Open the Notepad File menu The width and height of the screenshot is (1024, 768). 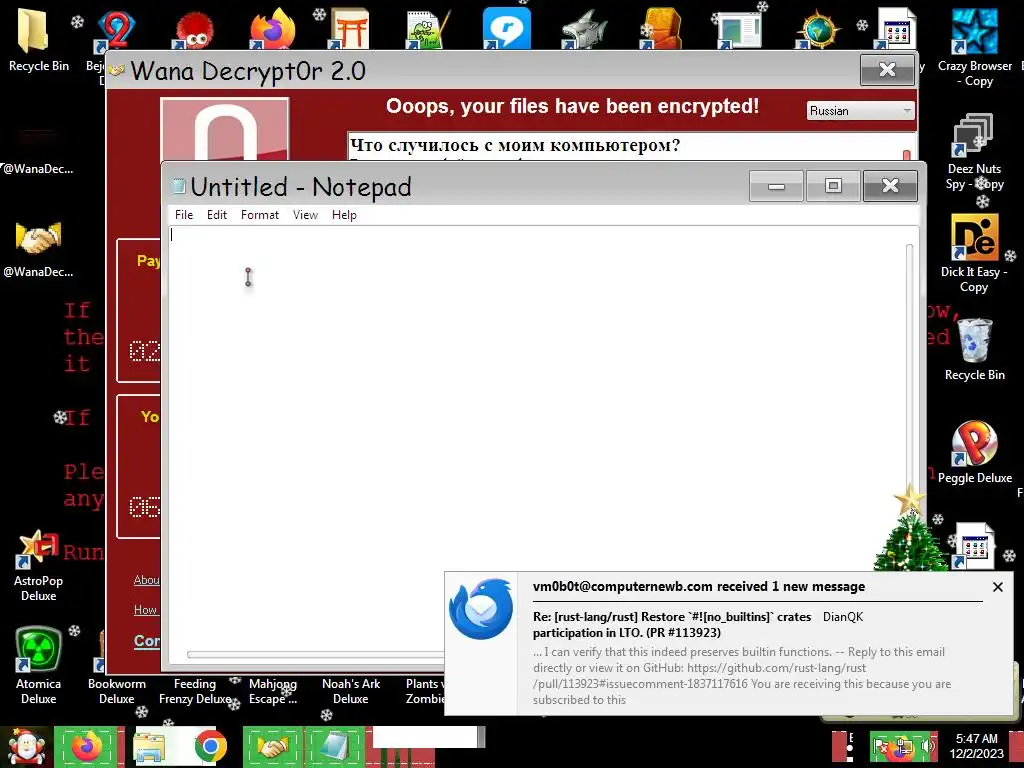pyautogui.click(x=184, y=215)
